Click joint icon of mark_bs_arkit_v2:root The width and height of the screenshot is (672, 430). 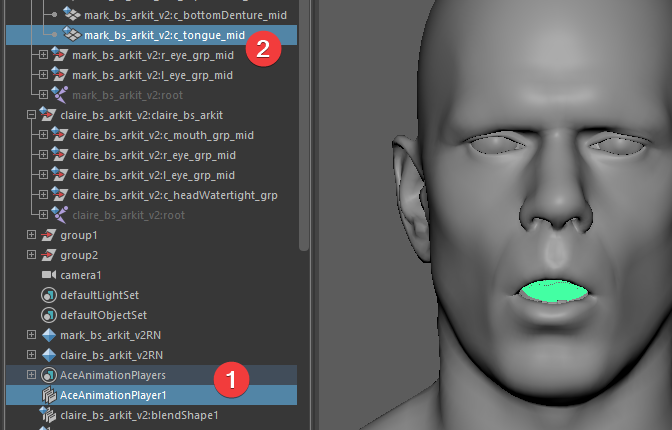click(x=60, y=95)
